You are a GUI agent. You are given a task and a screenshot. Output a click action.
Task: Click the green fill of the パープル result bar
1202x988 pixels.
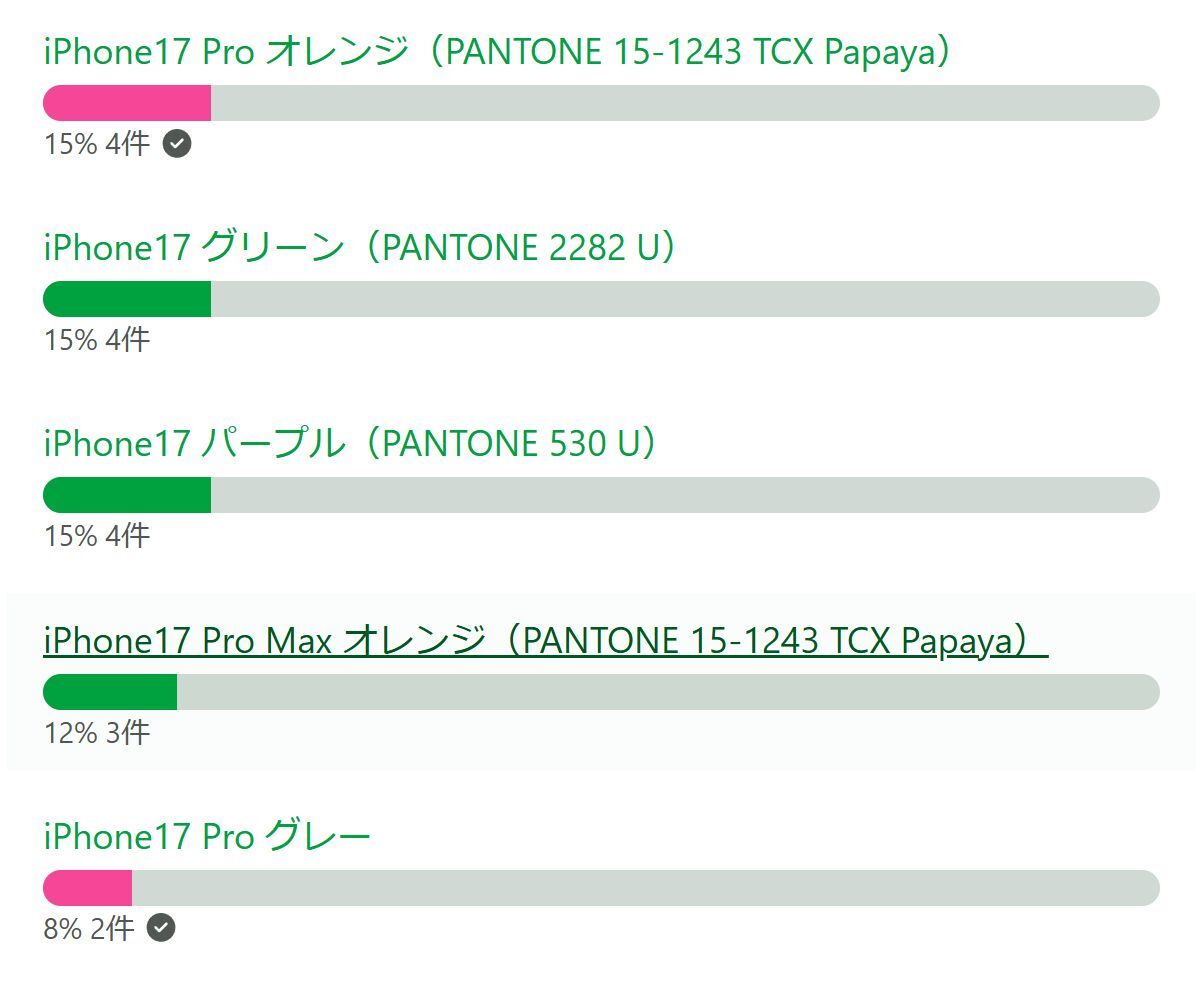click(x=127, y=495)
